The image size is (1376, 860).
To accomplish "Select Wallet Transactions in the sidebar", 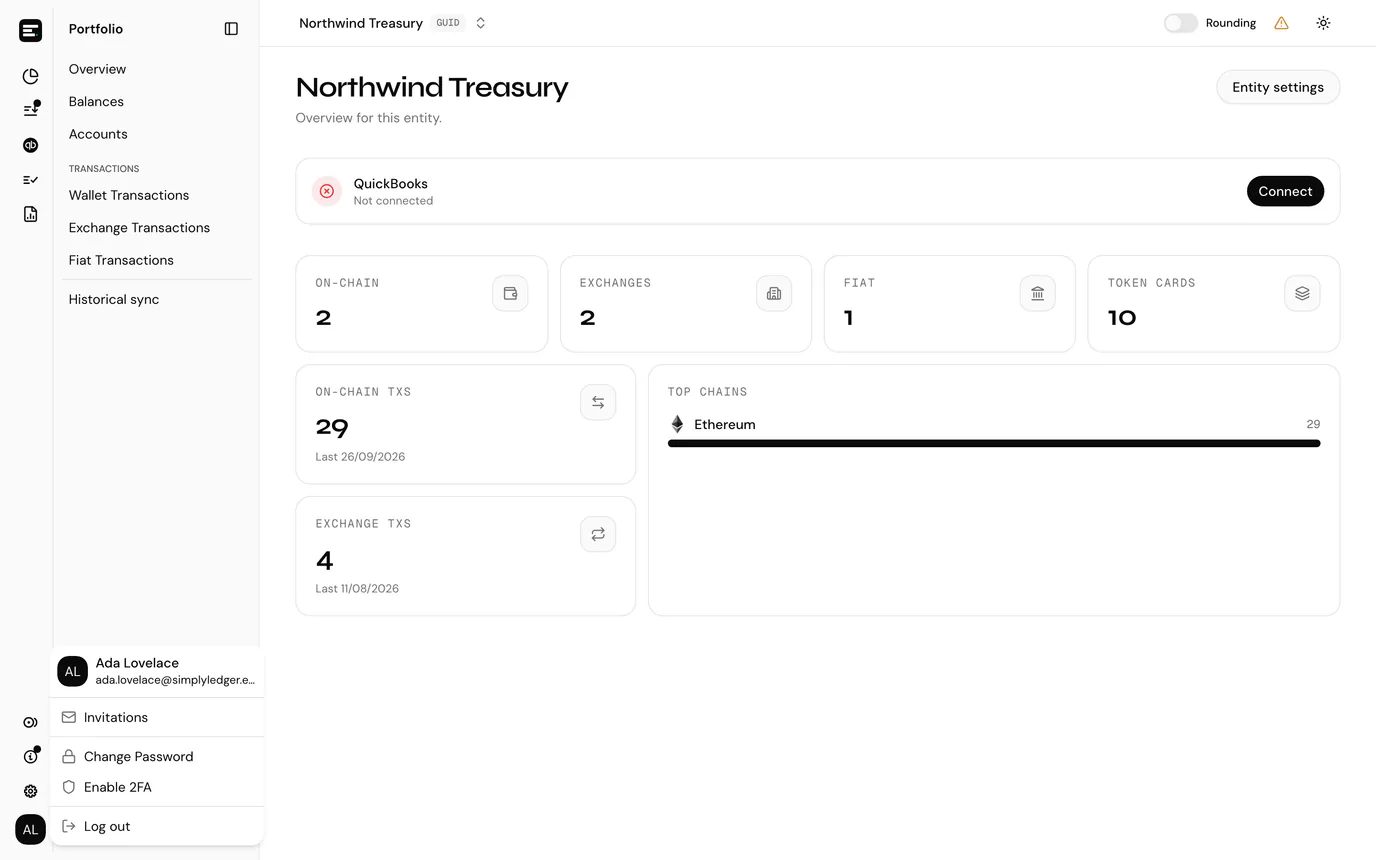I will click(129, 195).
